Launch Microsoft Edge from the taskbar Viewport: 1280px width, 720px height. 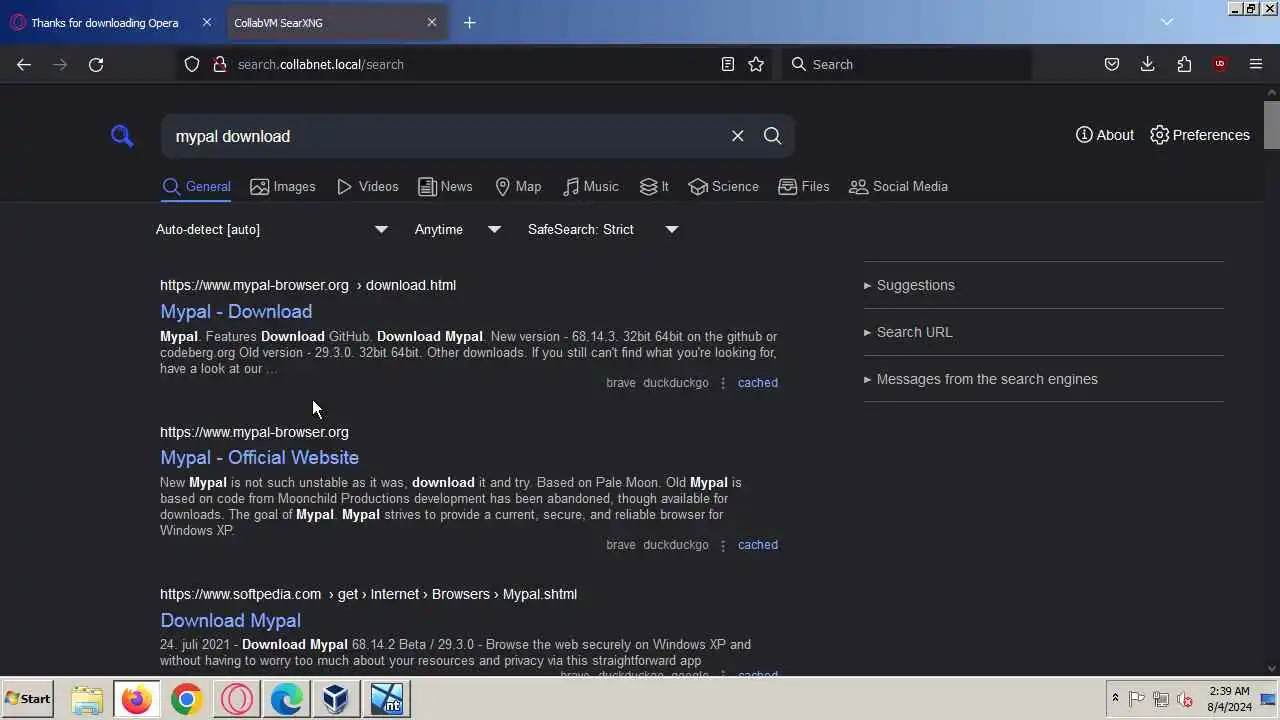tap(286, 699)
